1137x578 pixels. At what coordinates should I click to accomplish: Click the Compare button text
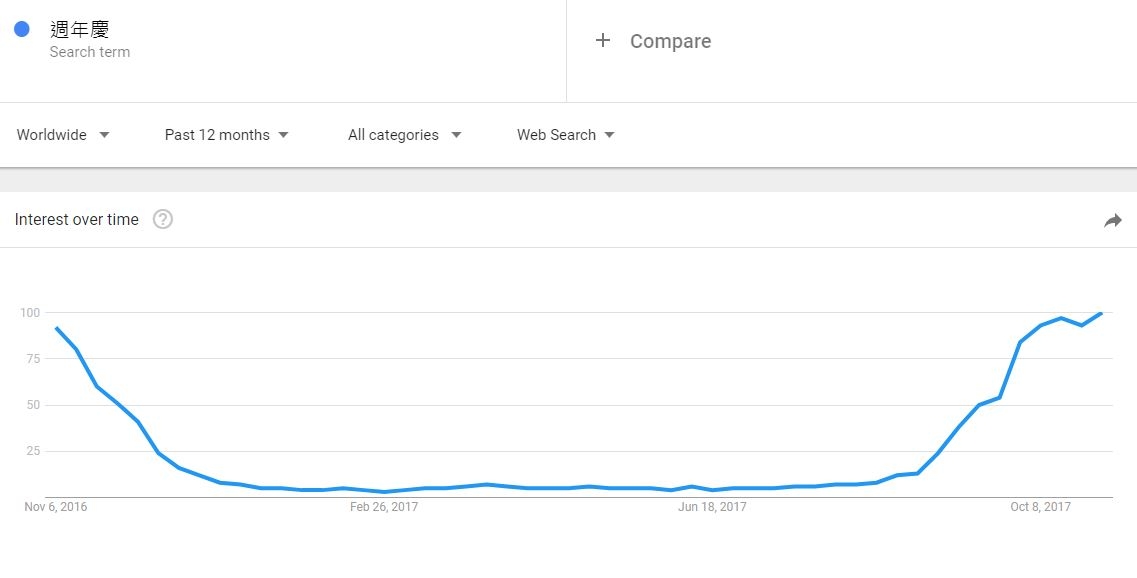click(670, 41)
